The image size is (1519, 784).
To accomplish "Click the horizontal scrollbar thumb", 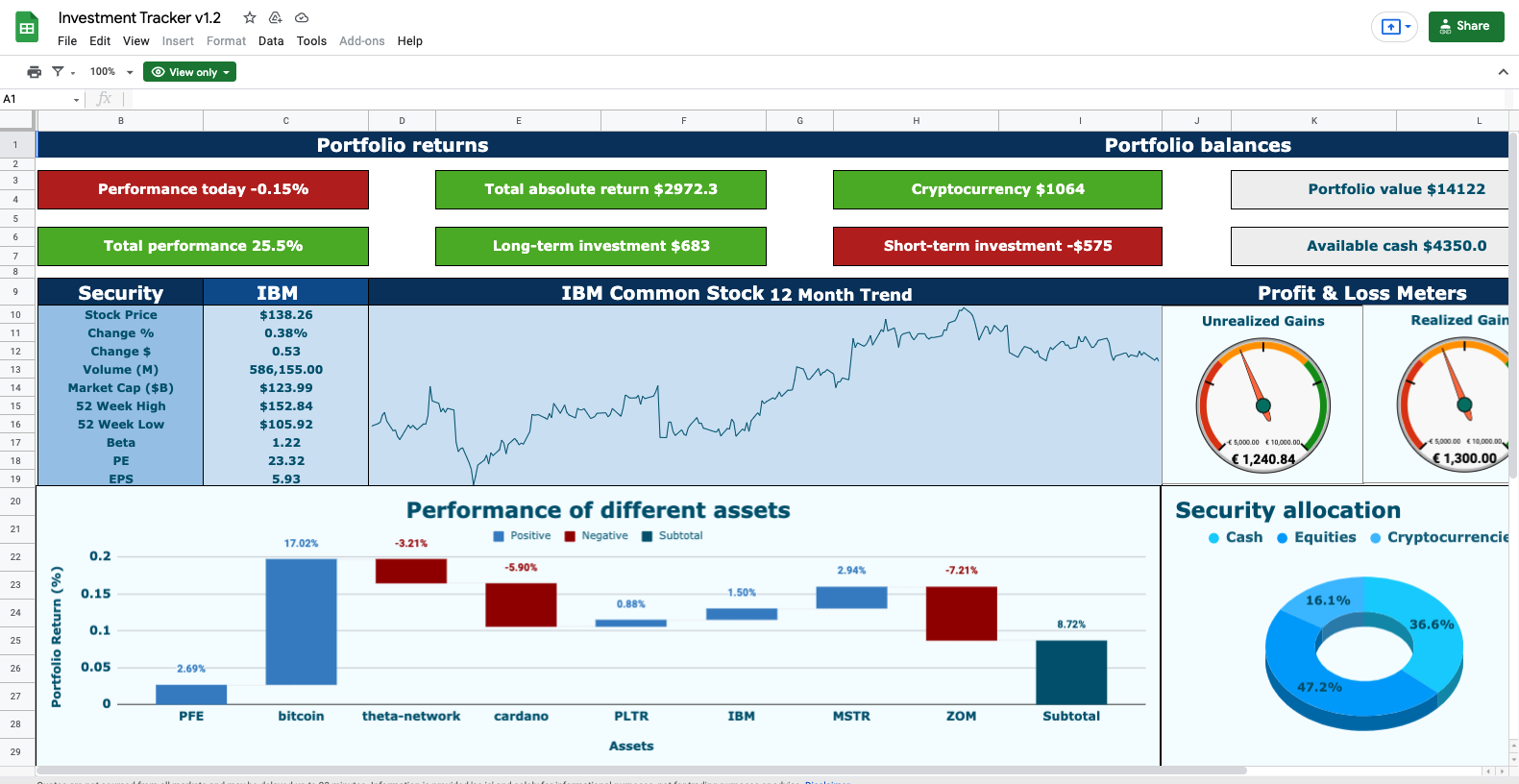I will 641,771.
